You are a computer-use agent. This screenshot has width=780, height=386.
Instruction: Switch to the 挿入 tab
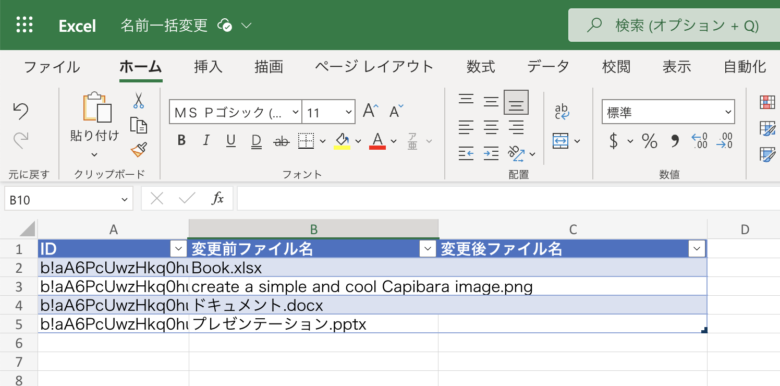click(208, 67)
